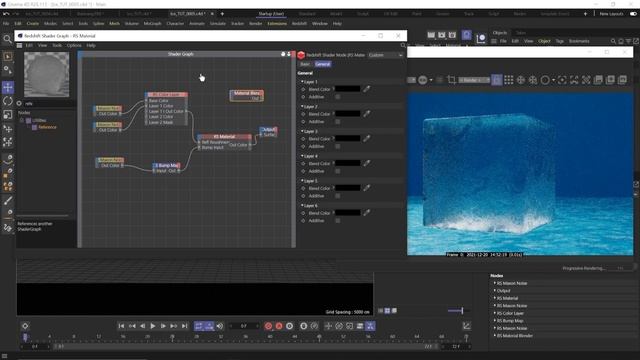Open the MoGraph menu

(x=152, y=24)
